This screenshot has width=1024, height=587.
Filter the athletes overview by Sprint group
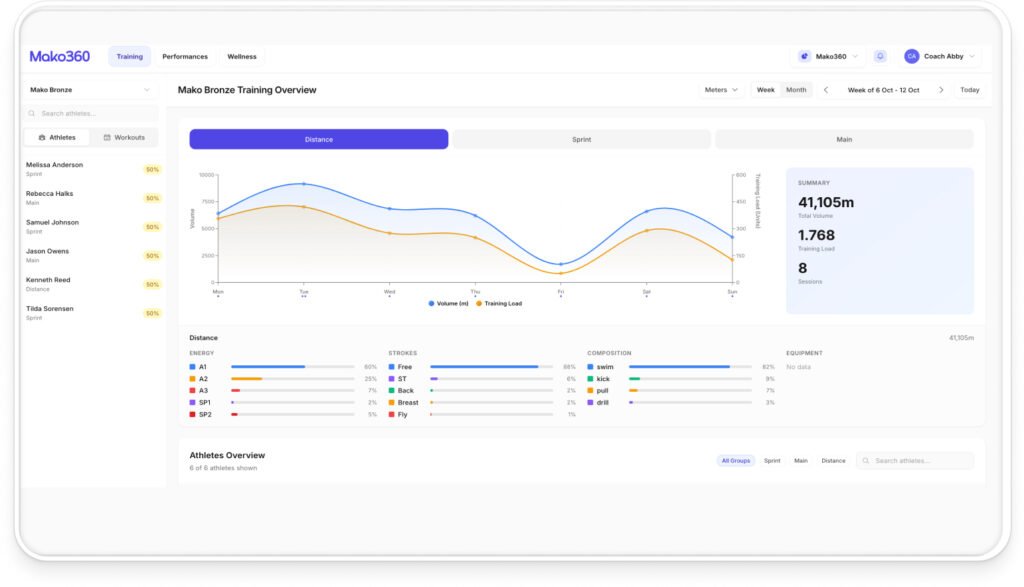coord(772,461)
